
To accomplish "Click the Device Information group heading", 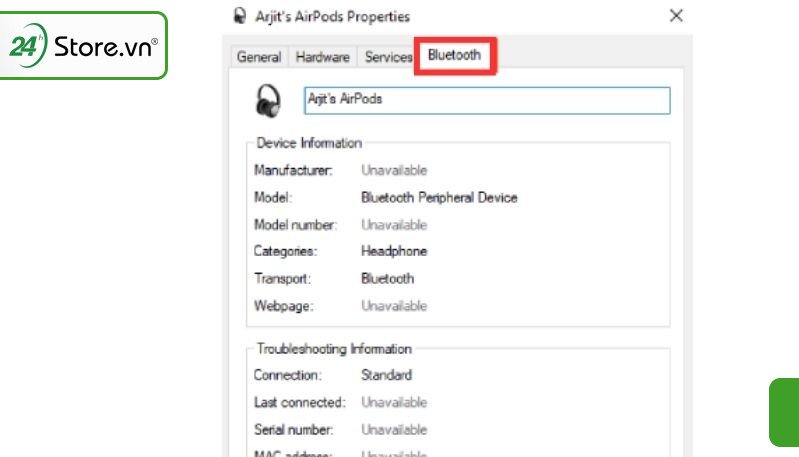I will [309, 143].
